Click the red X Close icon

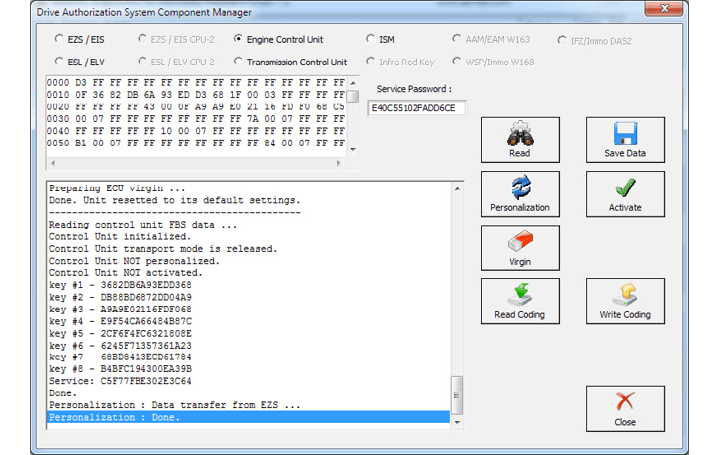coord(625,403)
